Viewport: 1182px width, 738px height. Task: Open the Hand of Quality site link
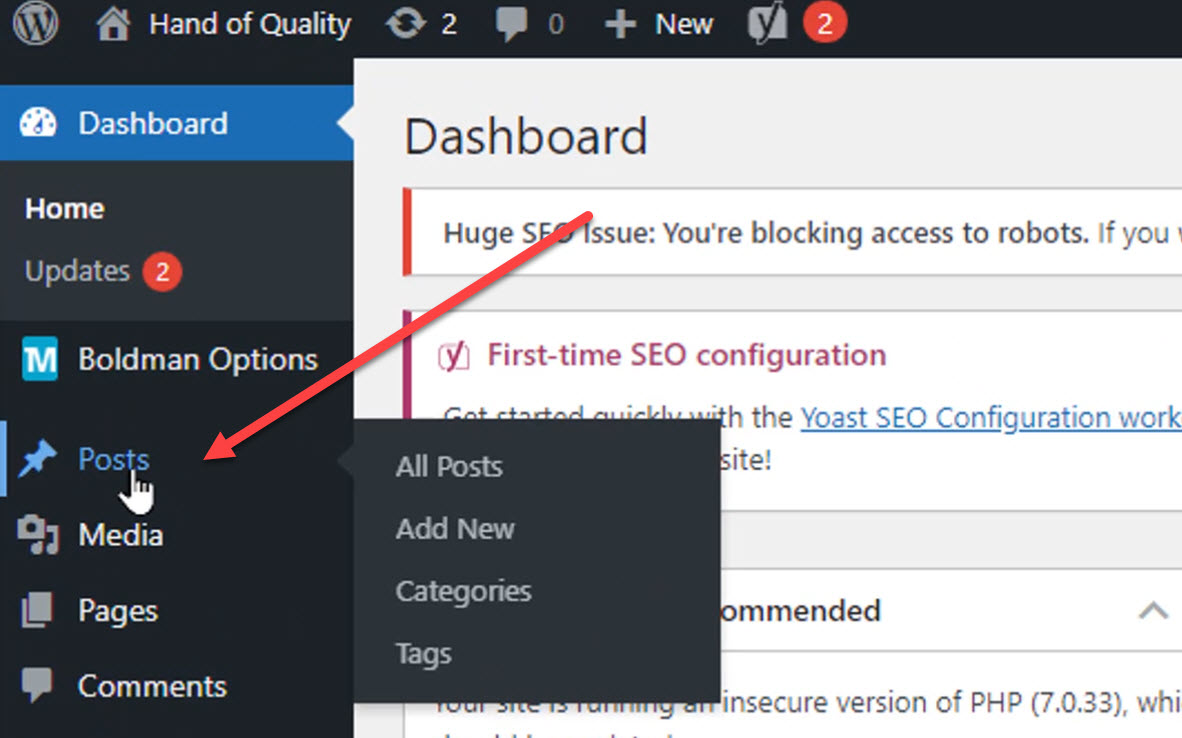(250, 24)
